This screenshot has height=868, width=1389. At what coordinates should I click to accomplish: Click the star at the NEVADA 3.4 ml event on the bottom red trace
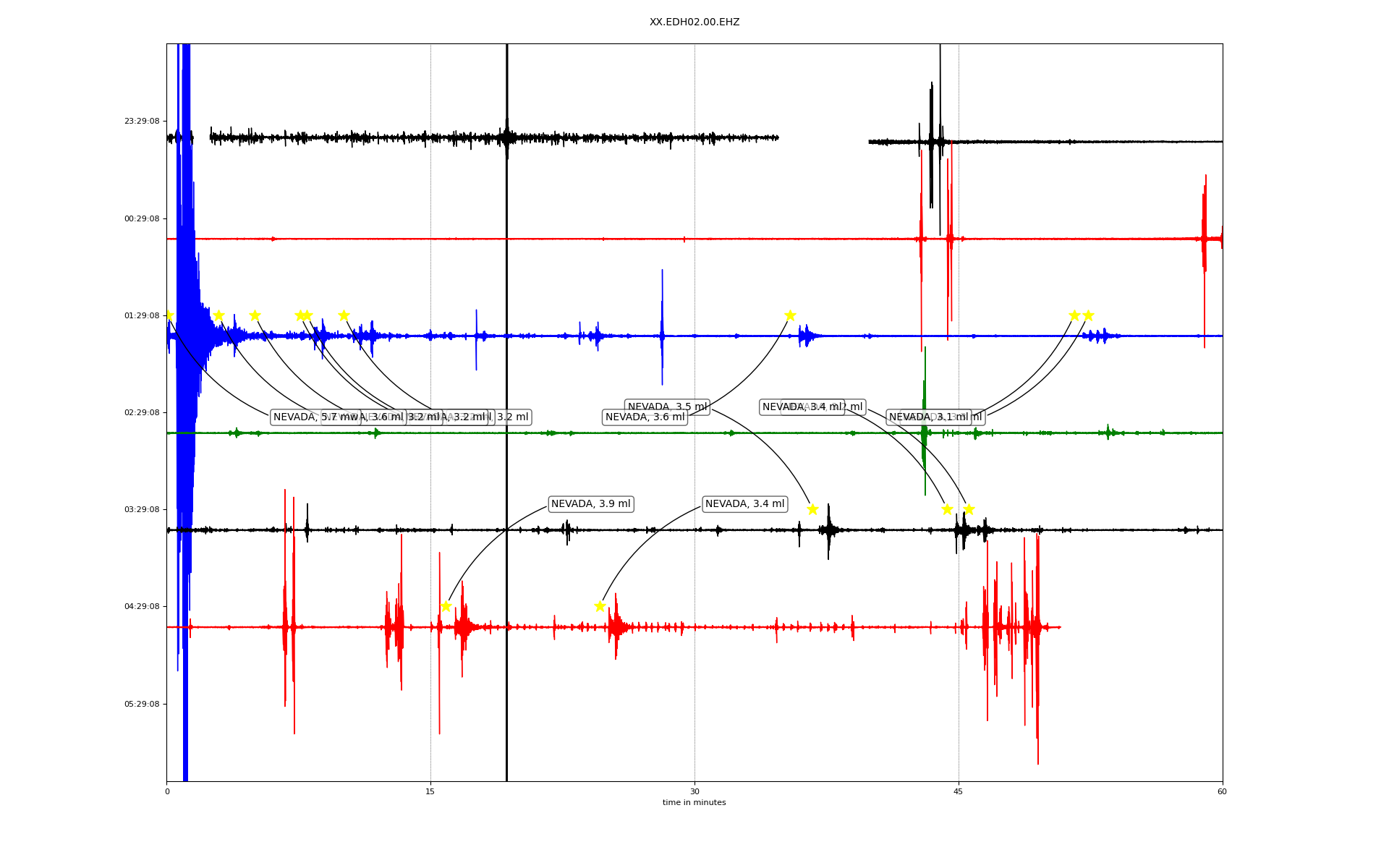(x=600, y=606)
